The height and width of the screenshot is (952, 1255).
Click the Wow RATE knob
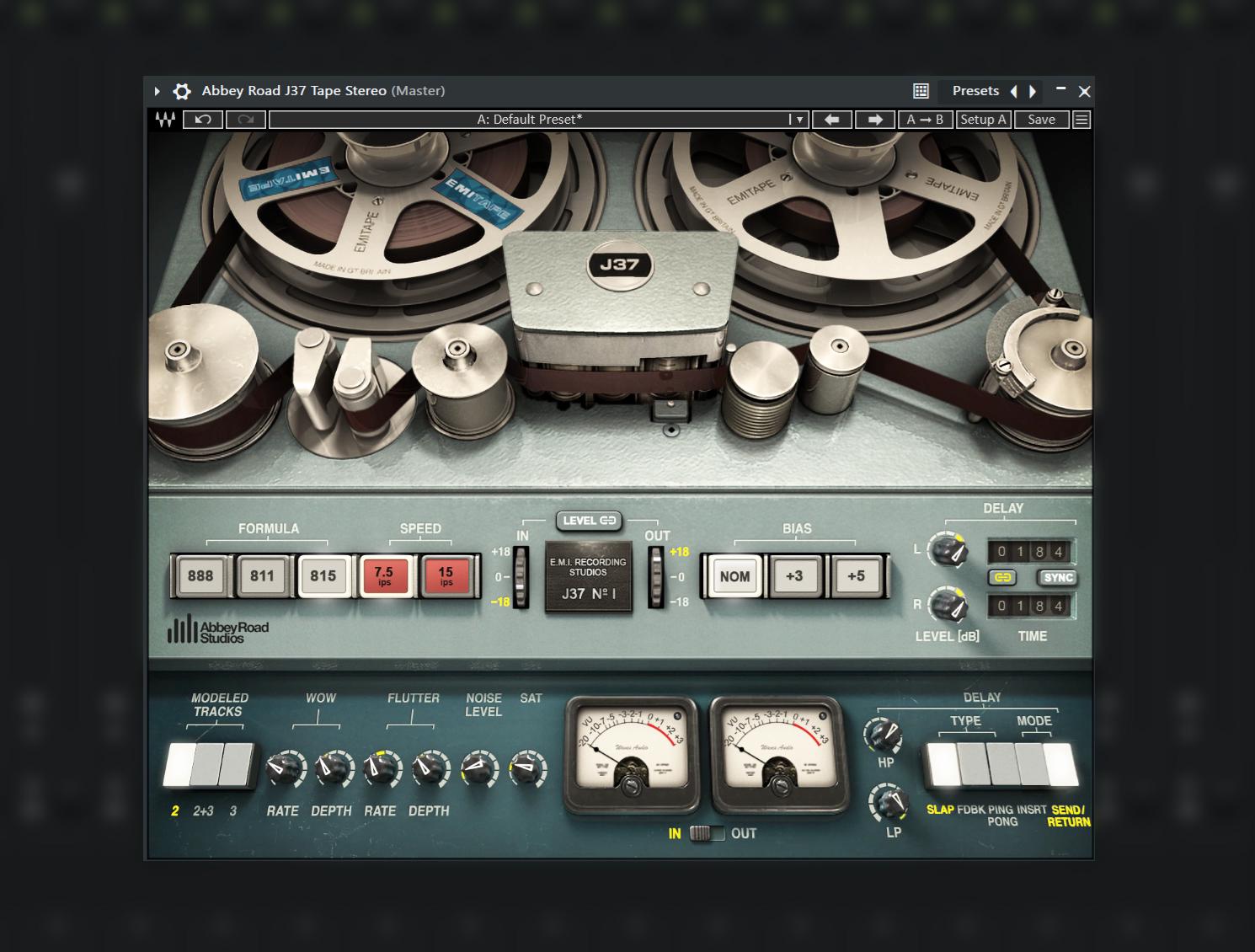(285, 768)
